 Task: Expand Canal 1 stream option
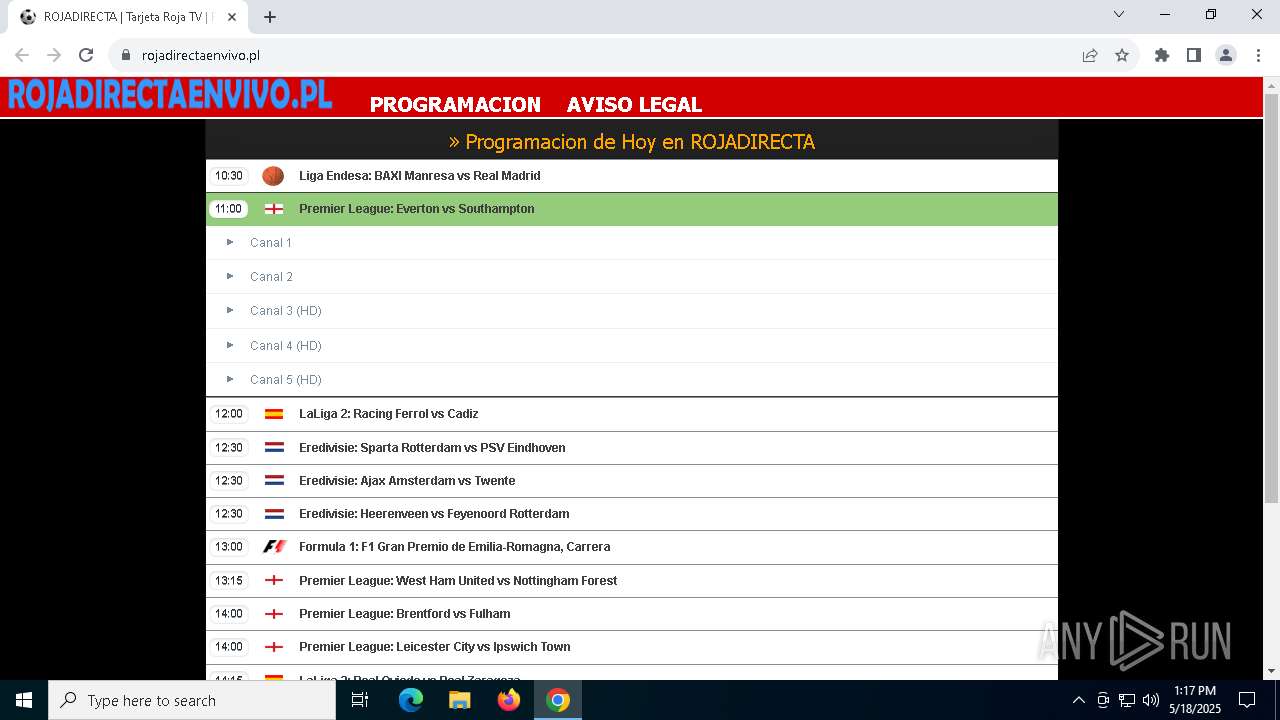click(x=631, y=243)
